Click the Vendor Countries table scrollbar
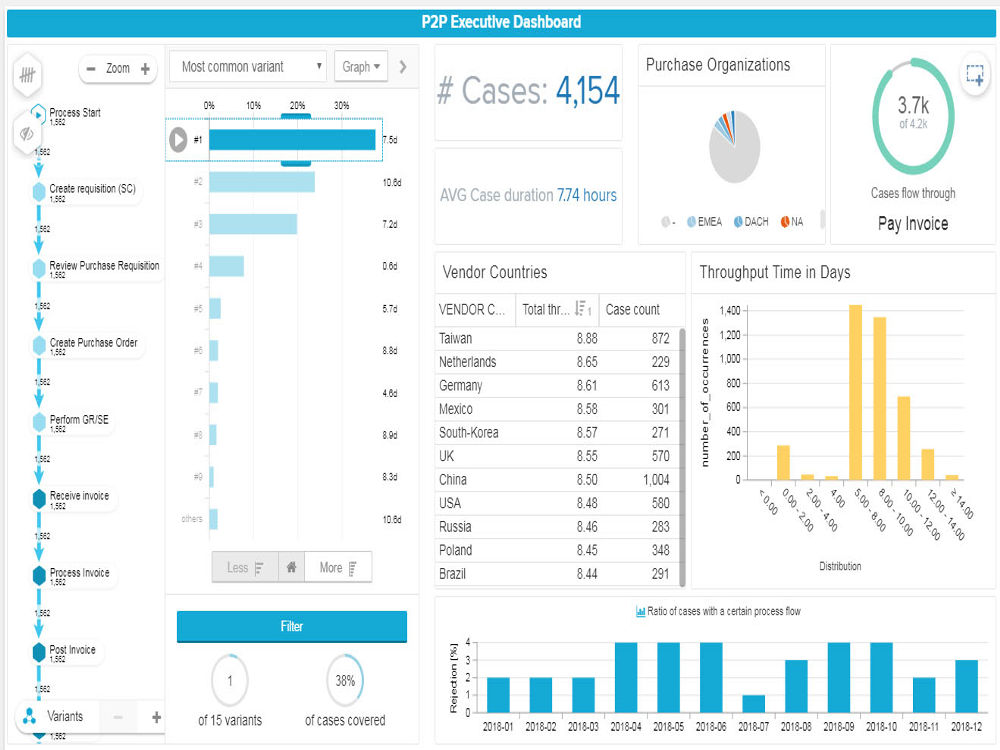 (682, 457)
